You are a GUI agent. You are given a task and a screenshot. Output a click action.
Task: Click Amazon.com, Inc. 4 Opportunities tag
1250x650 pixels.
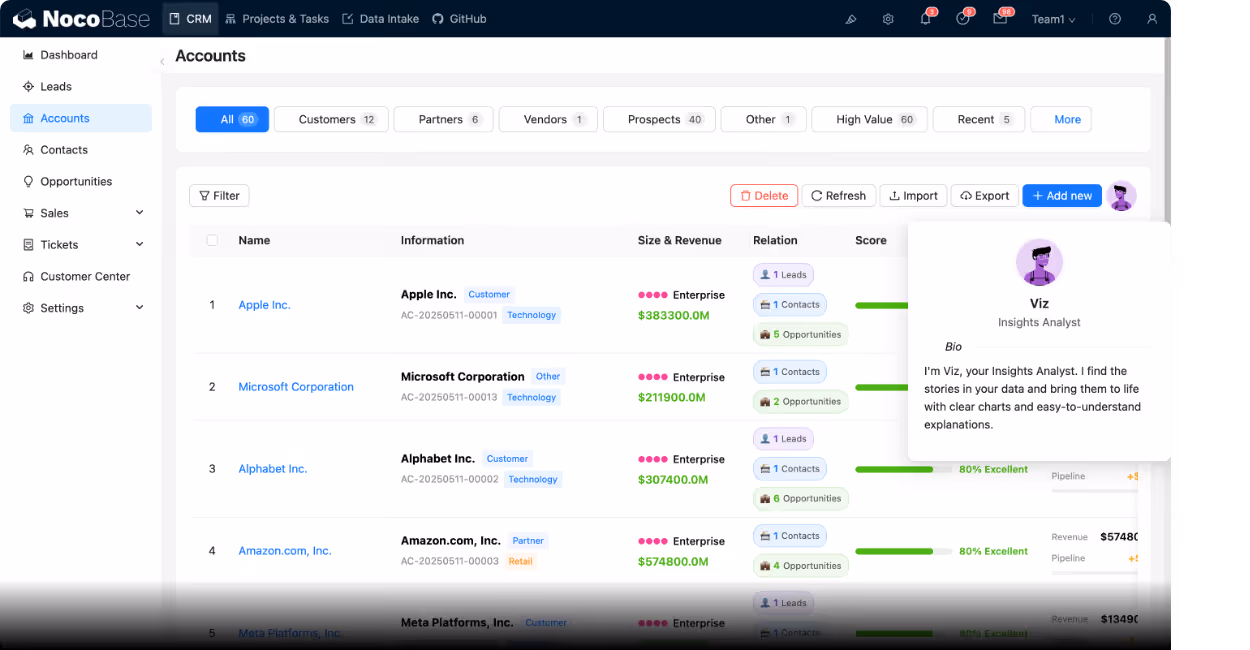coord(800,566)
